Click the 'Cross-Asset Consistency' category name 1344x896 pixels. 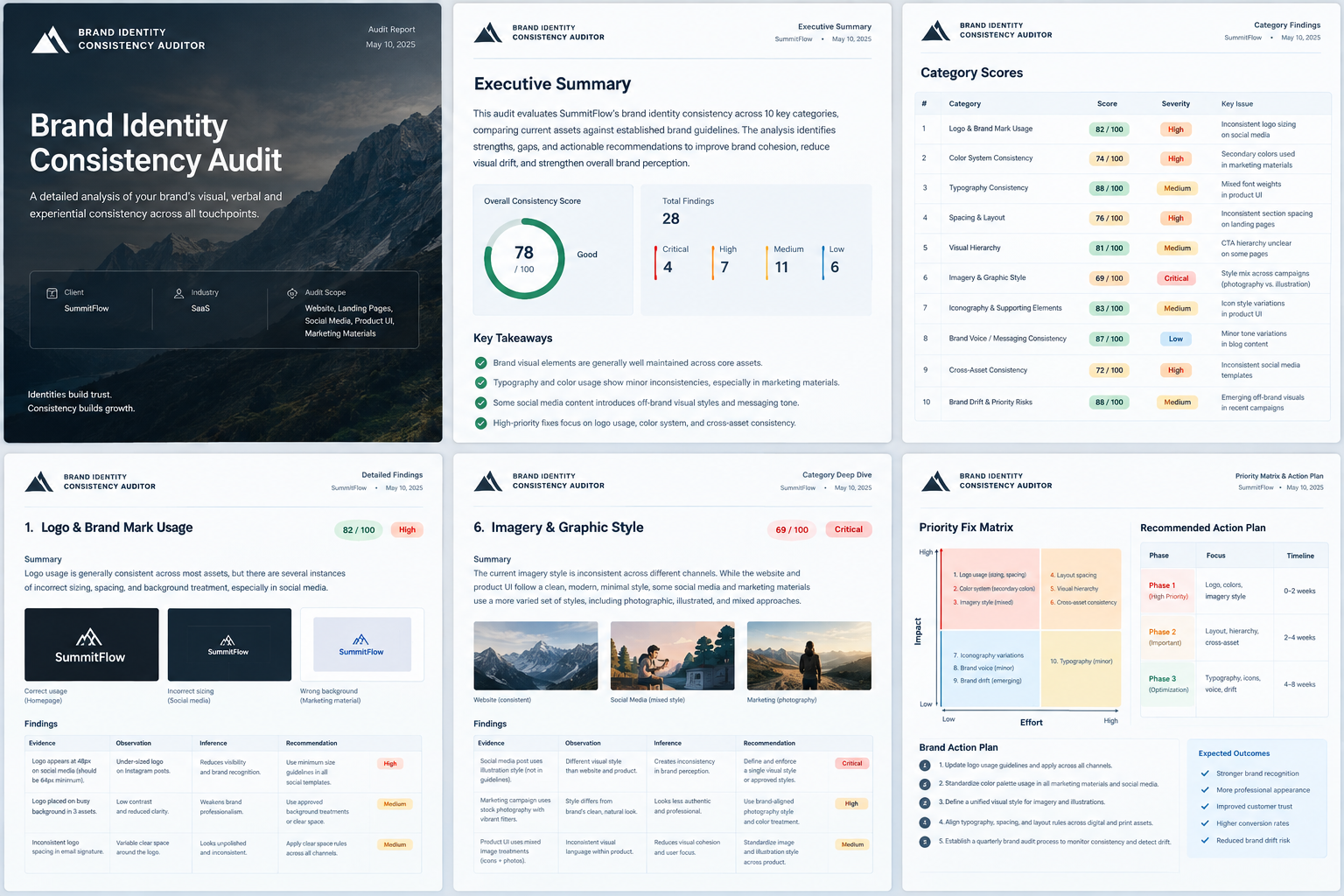coord(988,370)
